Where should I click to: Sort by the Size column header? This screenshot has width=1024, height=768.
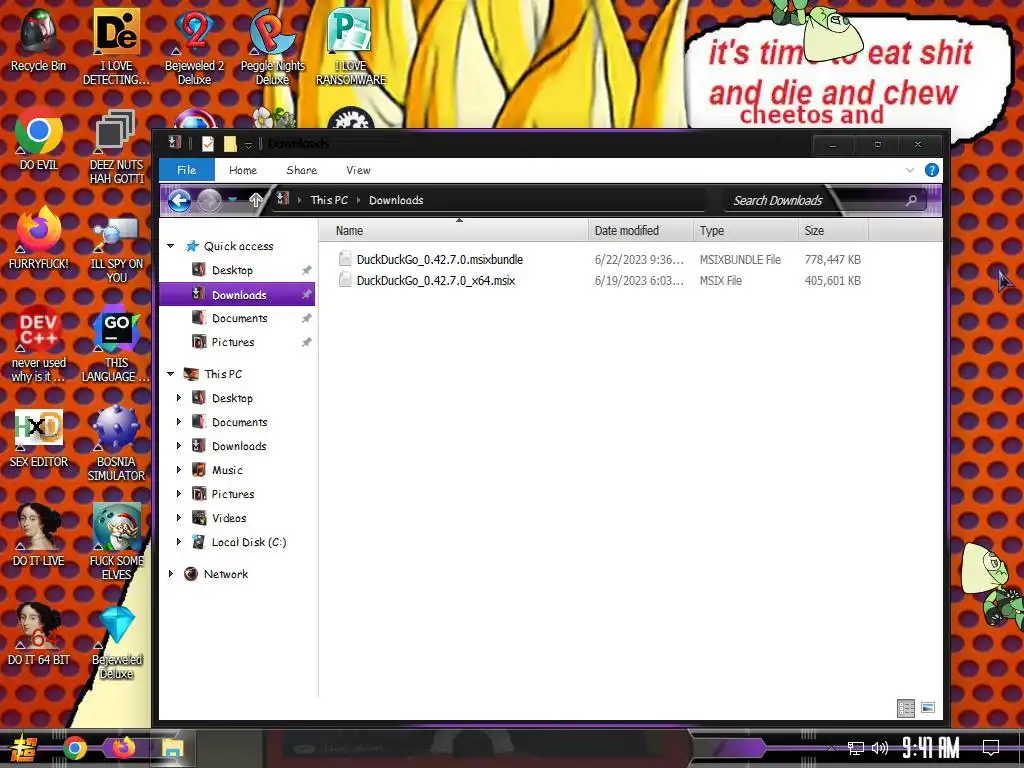click(833, 231)
